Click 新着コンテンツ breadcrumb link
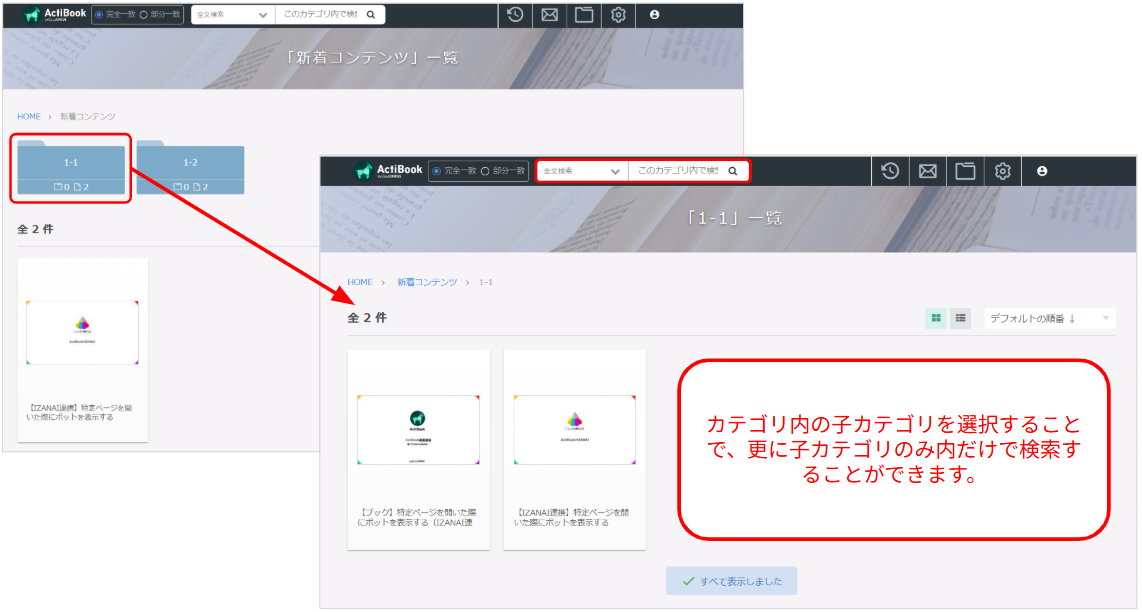This screenshot has height=612, width=1142. click(427, 282)
